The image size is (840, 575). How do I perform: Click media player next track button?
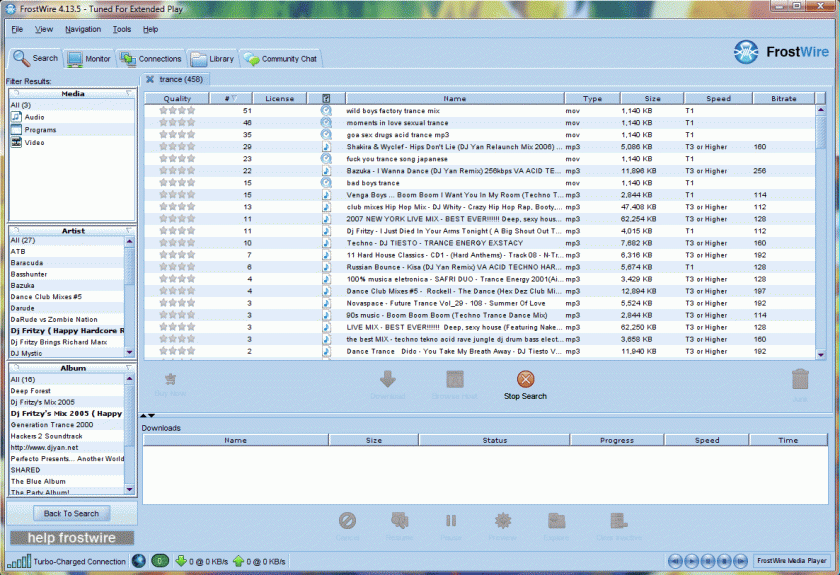740,561
